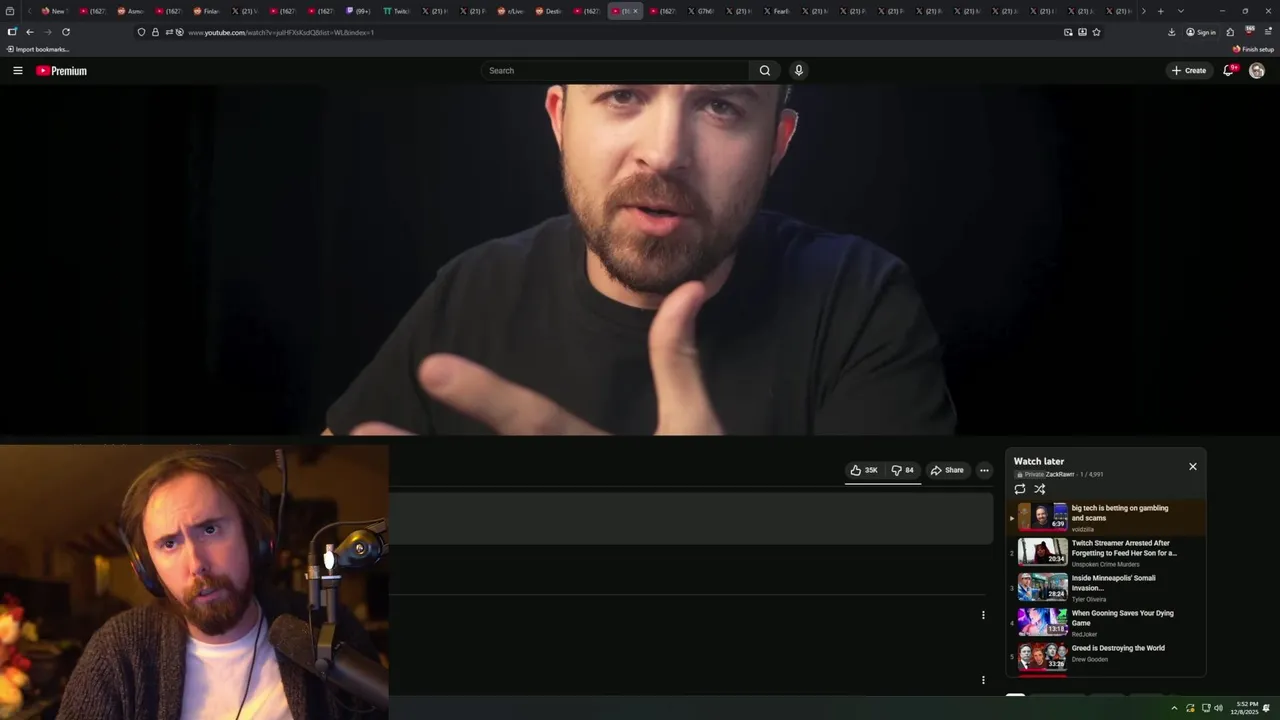Go forward in browser history
The height and width of the screenshot is (720, 1280).
[47, 32]
